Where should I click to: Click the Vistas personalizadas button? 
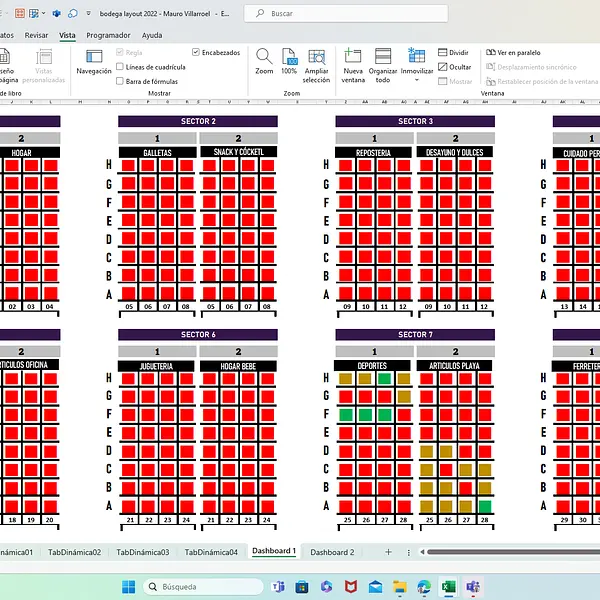pyautogui.click(x=44, y=66)
